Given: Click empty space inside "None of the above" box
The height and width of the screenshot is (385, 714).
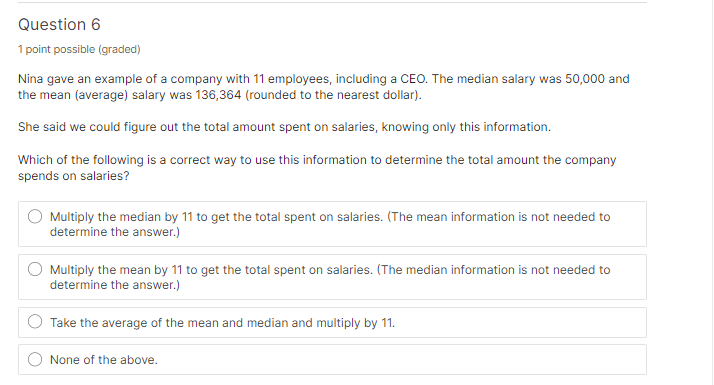Looking at the screenshot, I should pos(401,359).
